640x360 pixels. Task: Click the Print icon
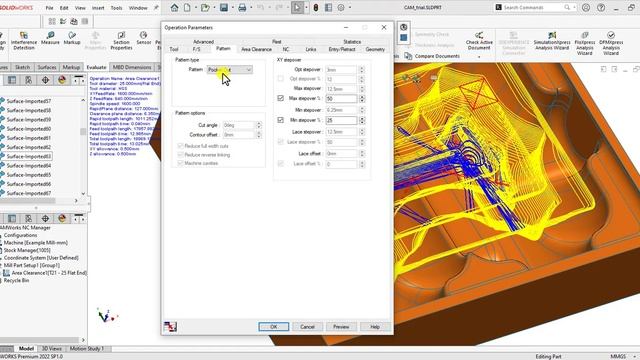click(242, 7)
